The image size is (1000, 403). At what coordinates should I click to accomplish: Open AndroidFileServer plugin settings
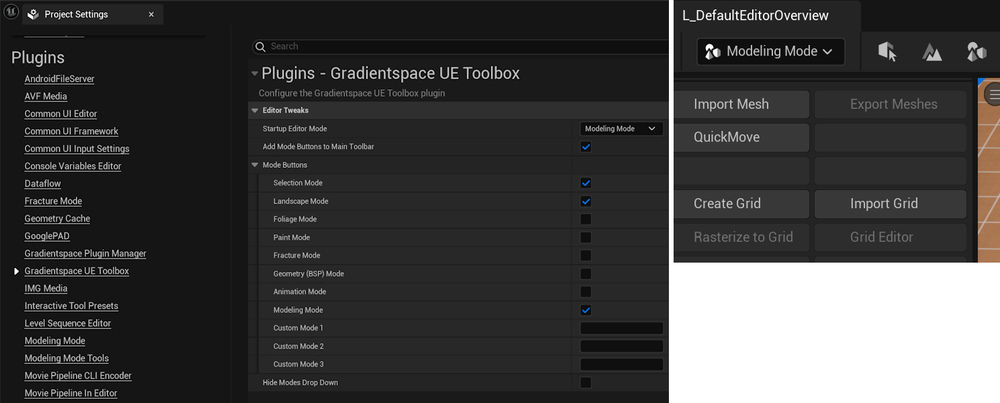click(x=59, y=79)
